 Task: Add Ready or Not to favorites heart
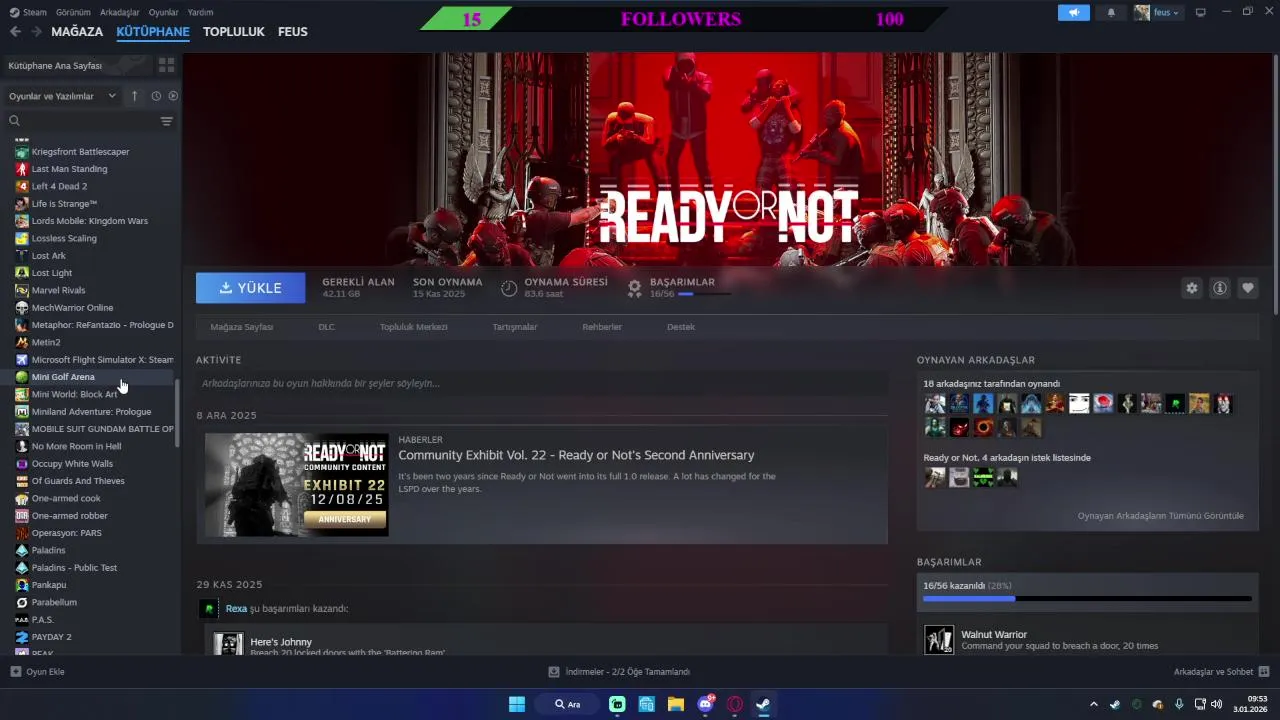coord(1248,288)
